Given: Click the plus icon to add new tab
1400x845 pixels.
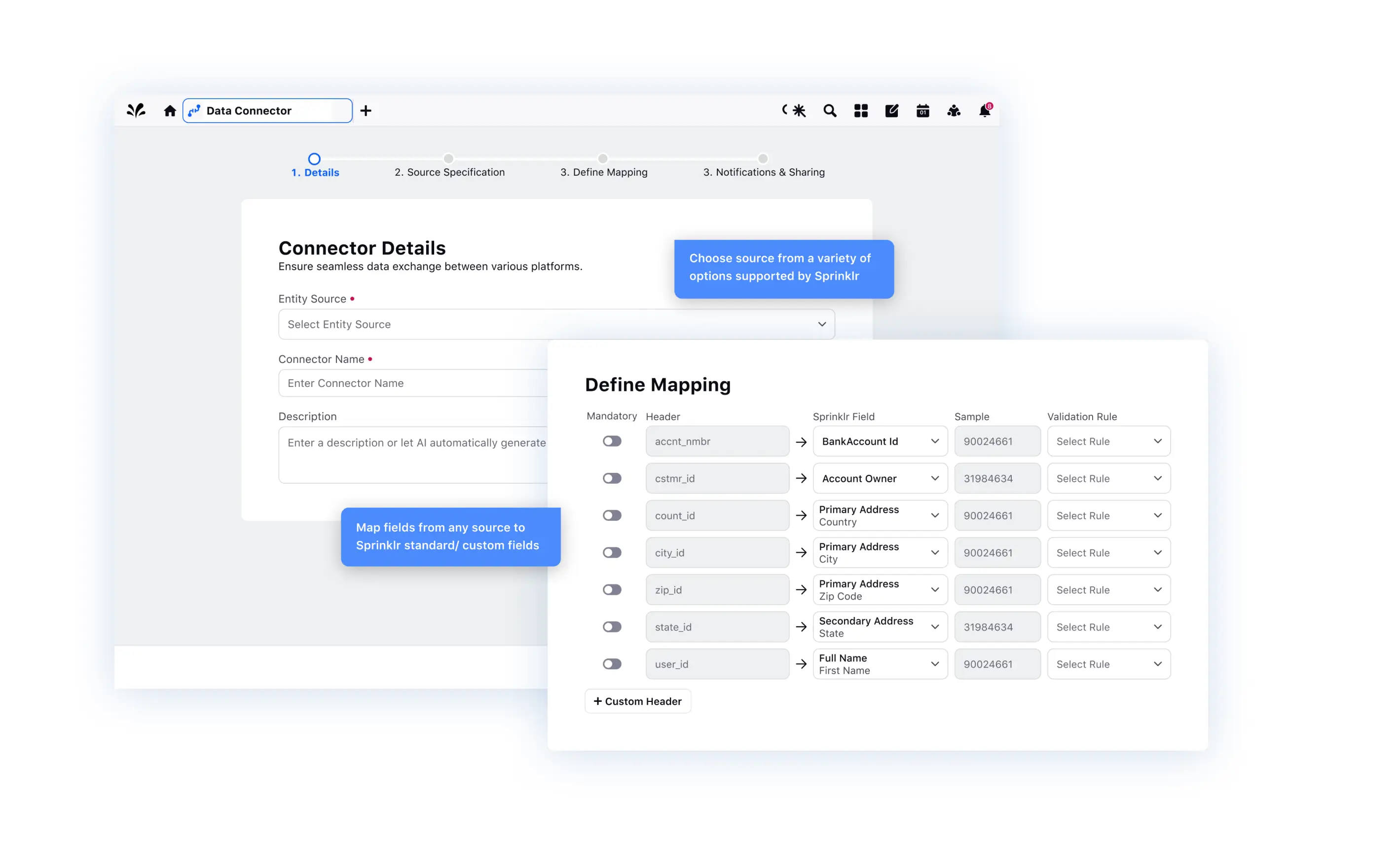Looking at the screenshot, I should (x=366, y=110).
